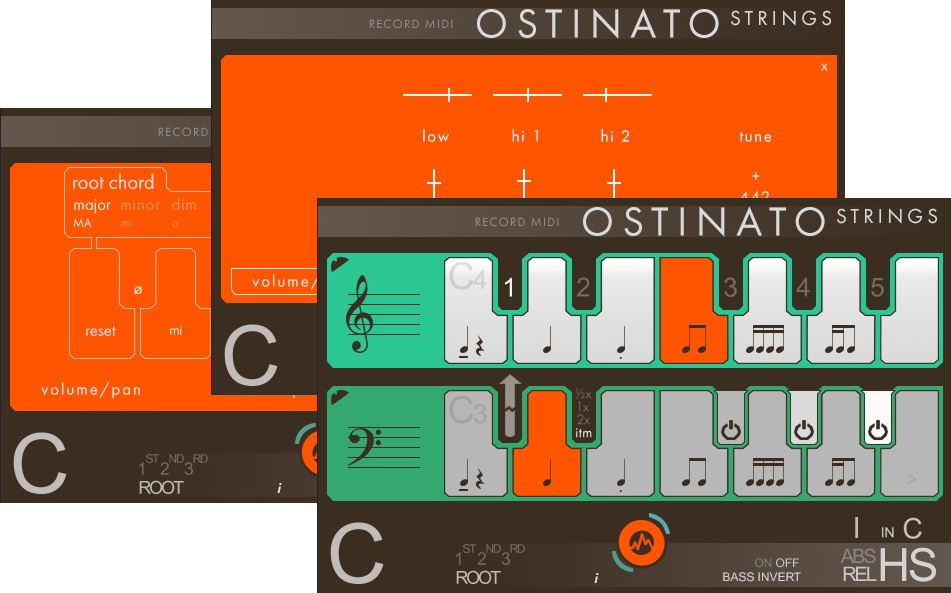The image size is (951, 593).
Task: Adjust the hi 1 horizontal slider
Action: click(527, 95)
